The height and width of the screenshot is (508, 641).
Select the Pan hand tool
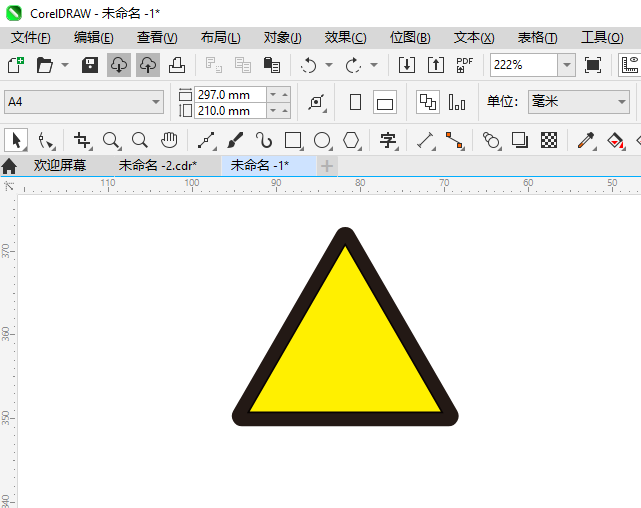tap(169, 141)
